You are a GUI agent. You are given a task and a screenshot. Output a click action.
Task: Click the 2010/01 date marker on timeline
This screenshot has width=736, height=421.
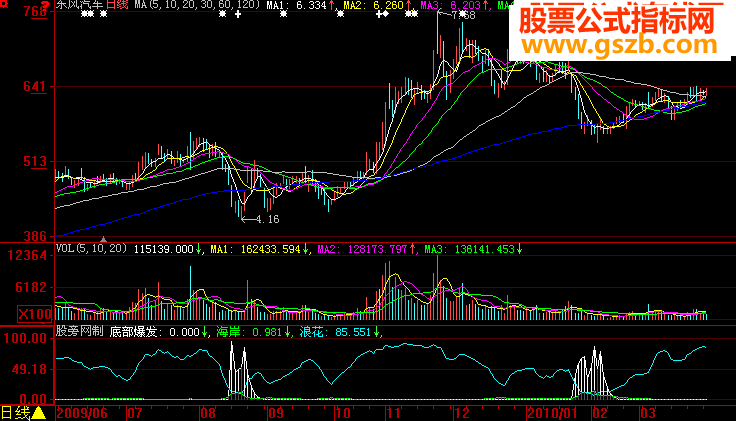pos(552,413)
